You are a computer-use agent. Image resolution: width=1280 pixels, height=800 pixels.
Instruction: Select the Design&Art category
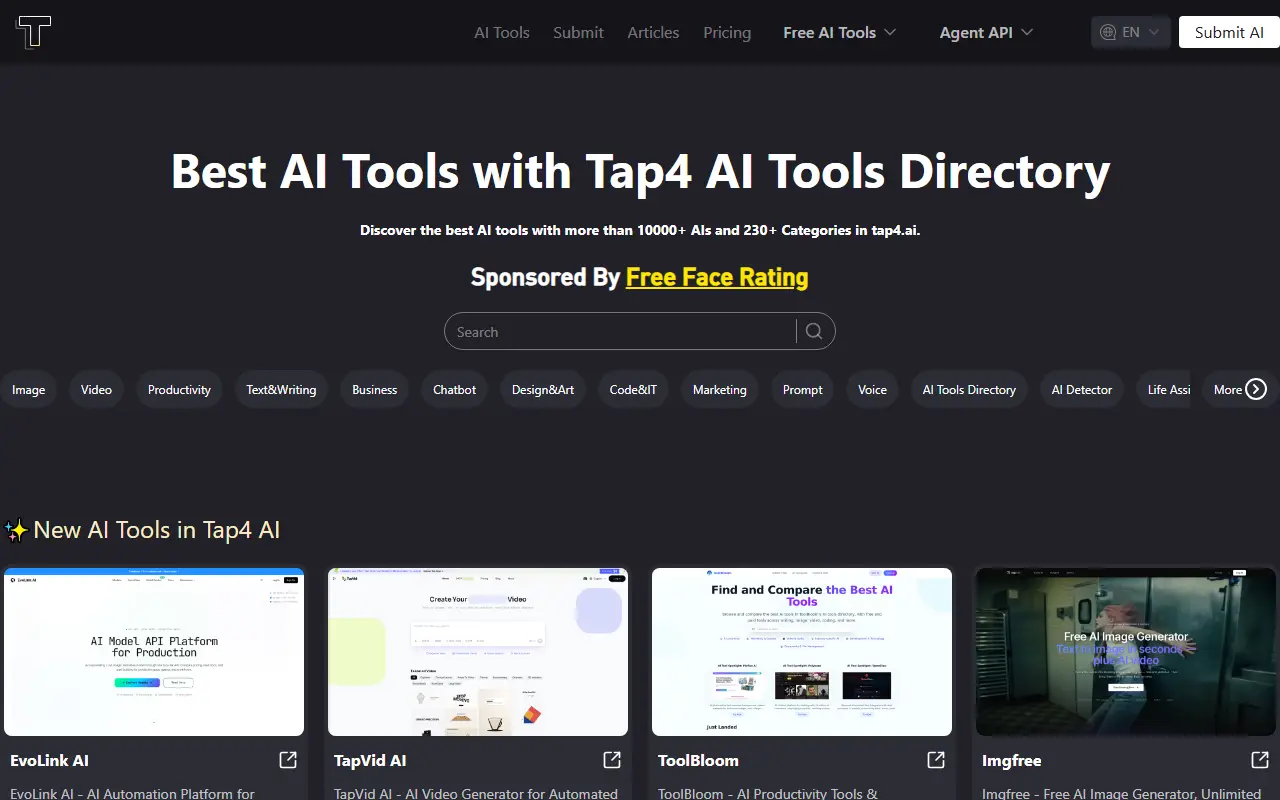point(543,390)
